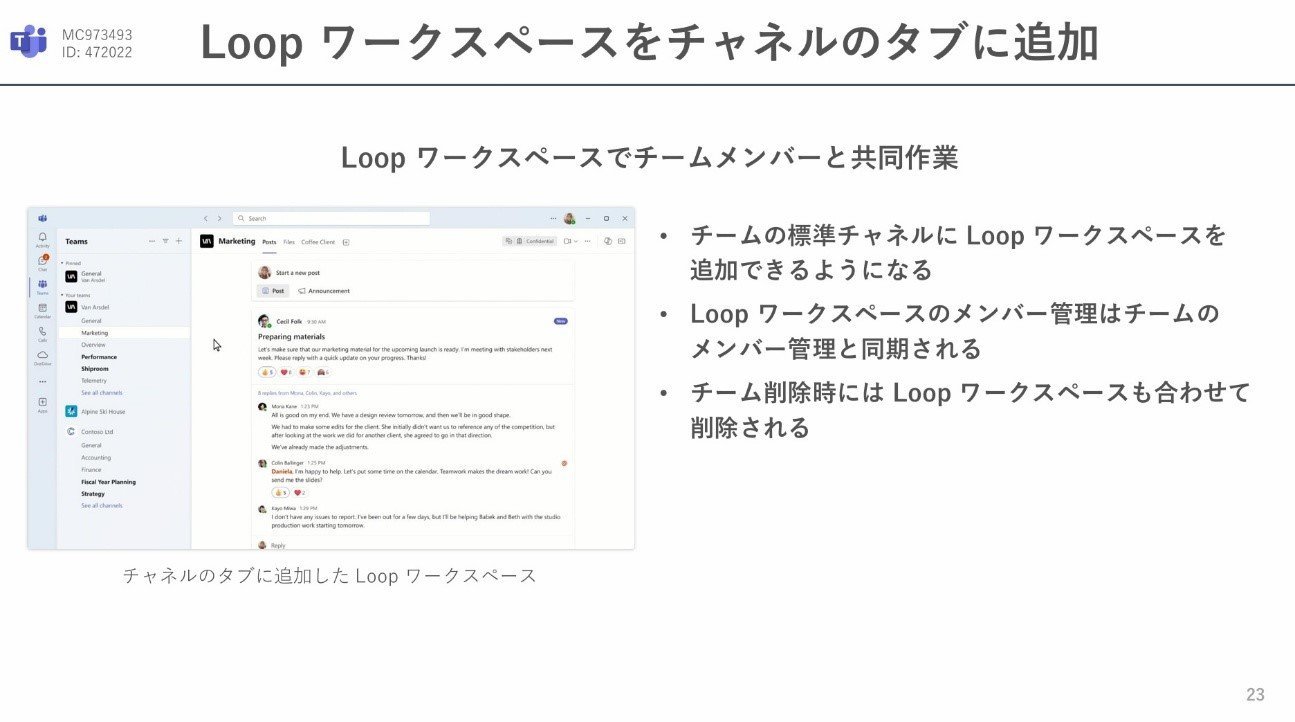This screenshot has height=722, width=1295.
Task: Open the 8 replies from Mona, Colin, Kayo link
Action: pyautogui.click(x=308, y=393)
